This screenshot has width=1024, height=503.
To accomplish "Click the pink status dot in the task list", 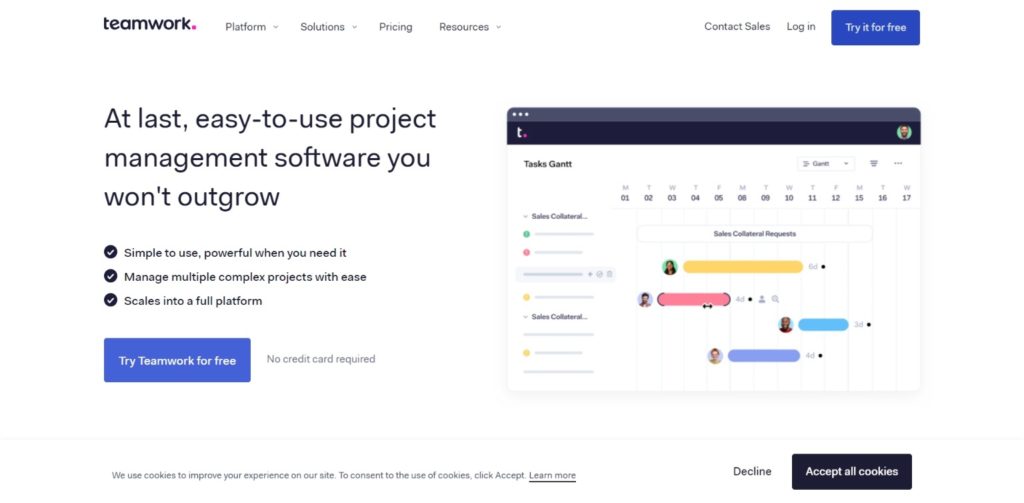I will click(526, 252).
